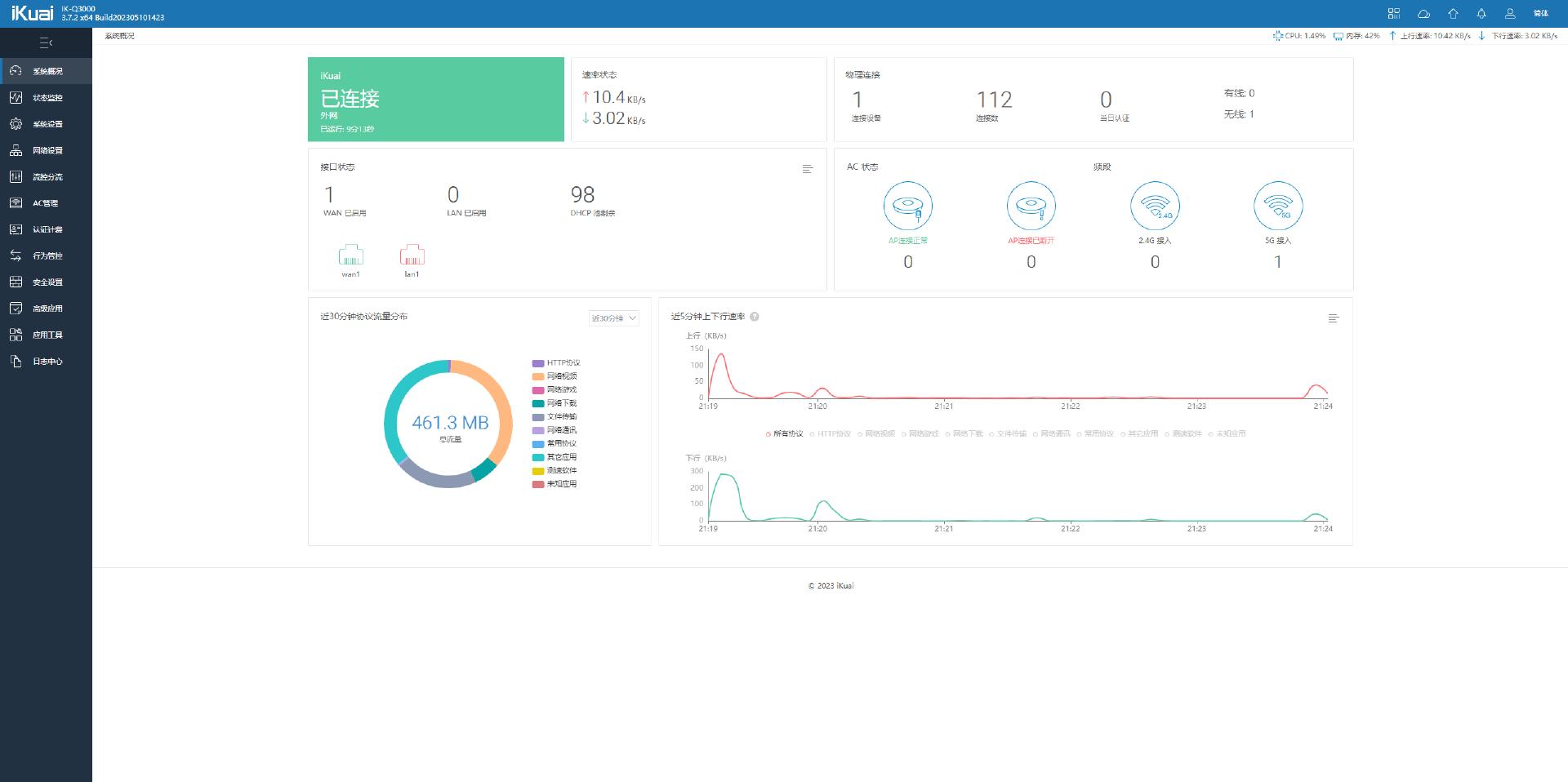1568x782 pixels.
Task: Toggle 所有协议 series in the rate chart
Action: [785, 433]
